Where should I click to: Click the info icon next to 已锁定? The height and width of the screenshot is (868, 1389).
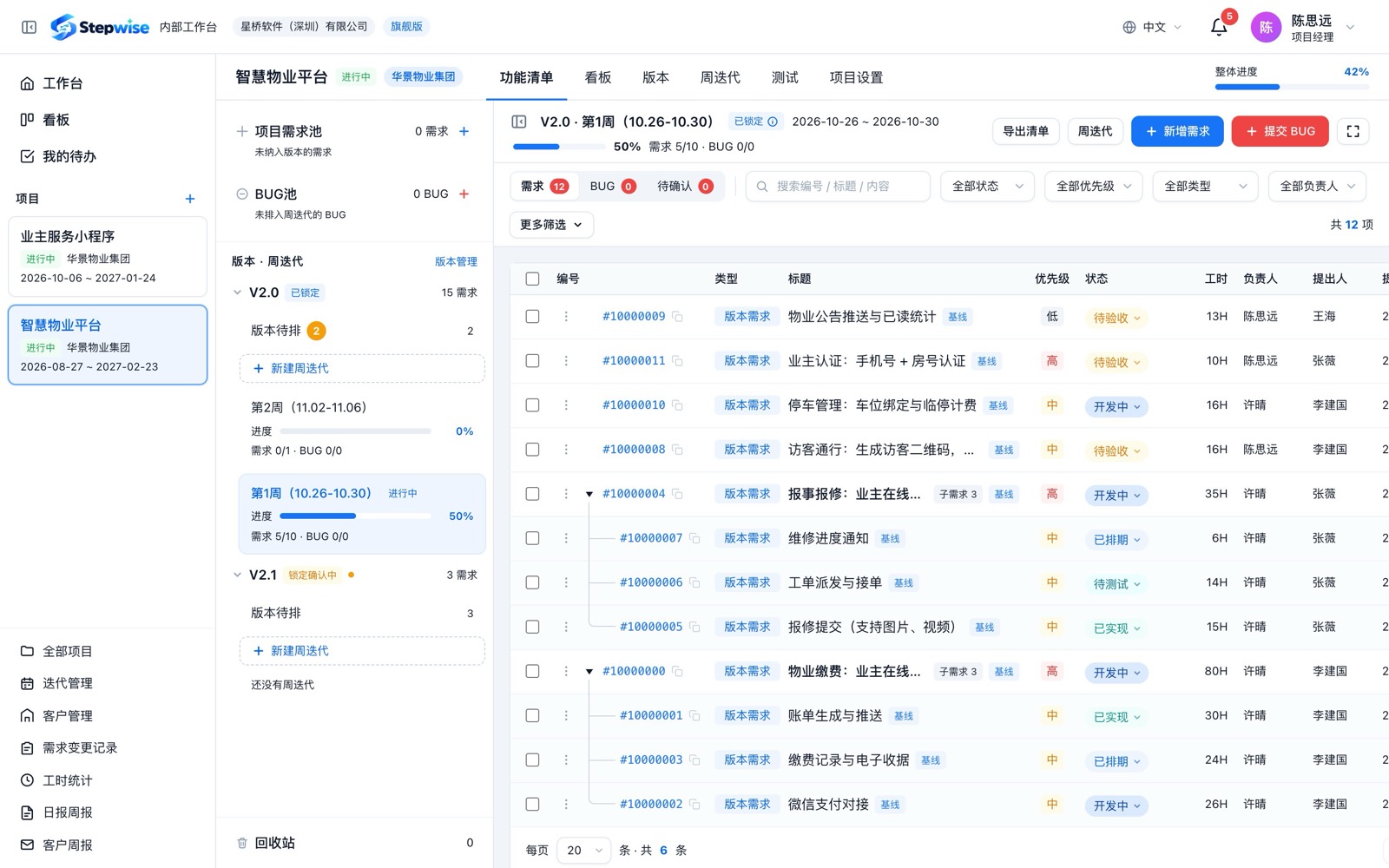pyautogui.click(x=773, y=122)
